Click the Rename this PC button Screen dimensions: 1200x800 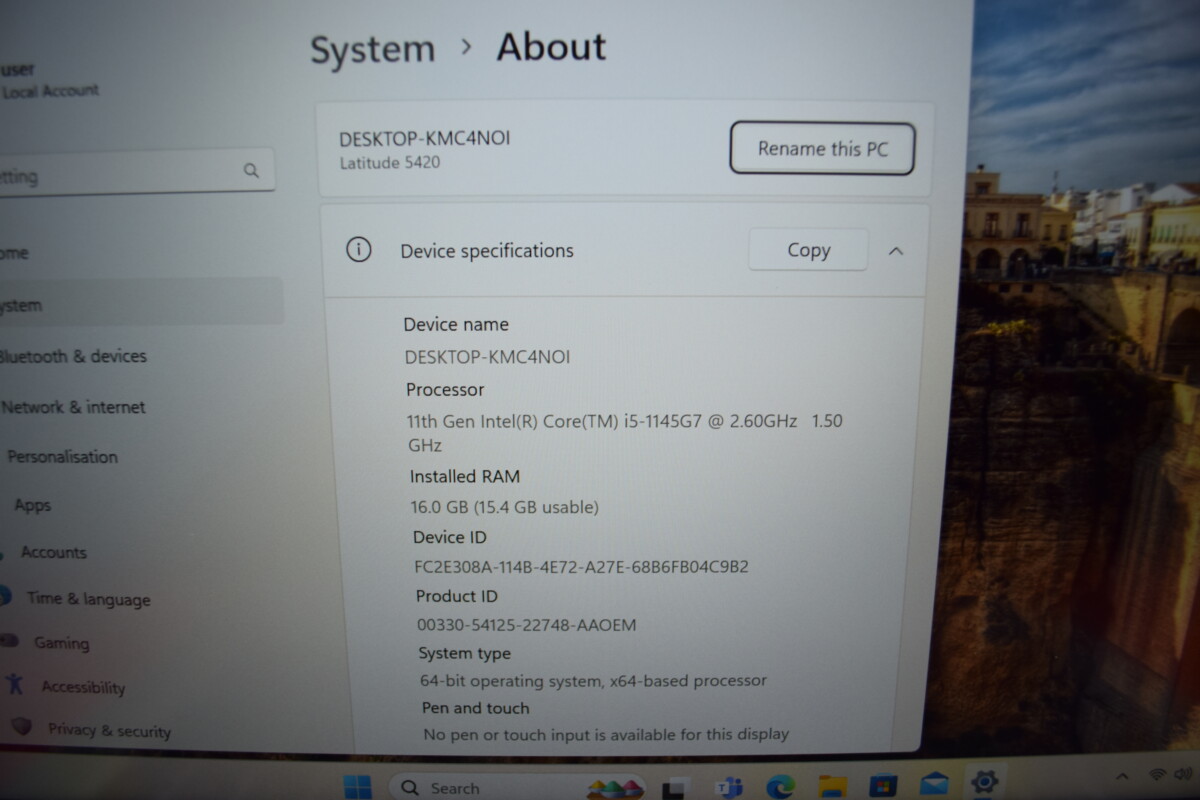click(822, 148)
